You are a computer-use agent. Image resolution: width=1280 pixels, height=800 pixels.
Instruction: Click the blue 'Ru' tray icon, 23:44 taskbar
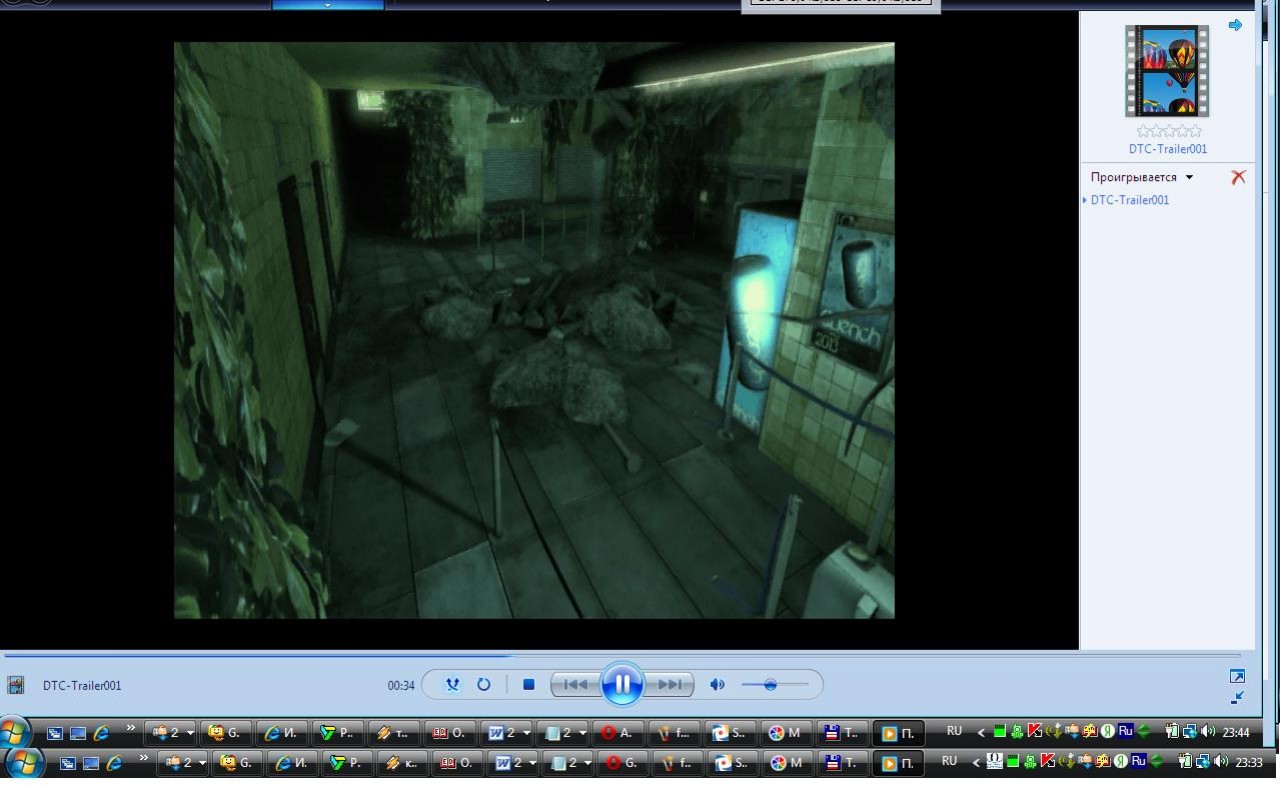pos(1125,732)
